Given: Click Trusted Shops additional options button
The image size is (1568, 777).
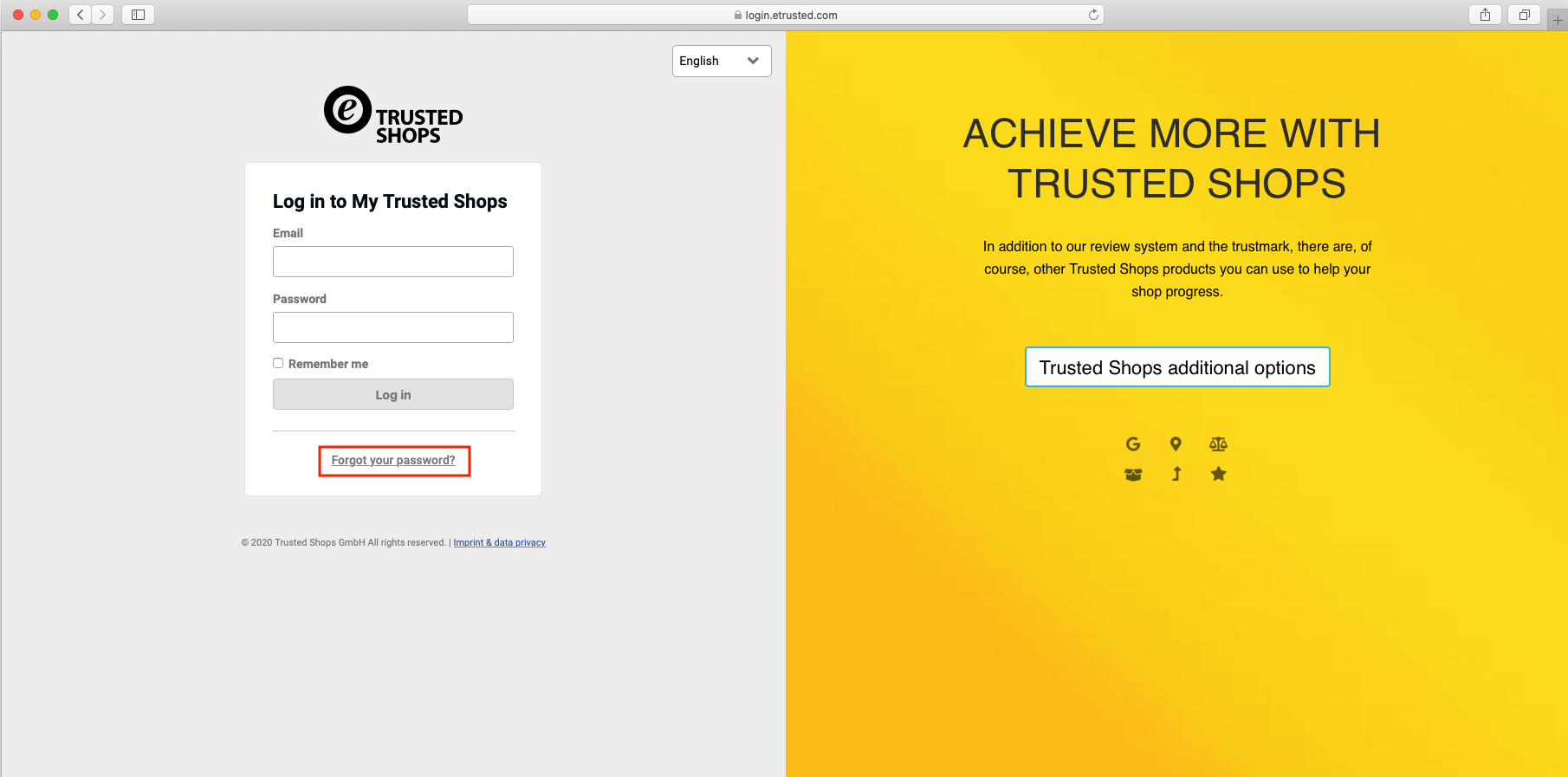Looking at the screenshot, I should [x=1177, y=367].
